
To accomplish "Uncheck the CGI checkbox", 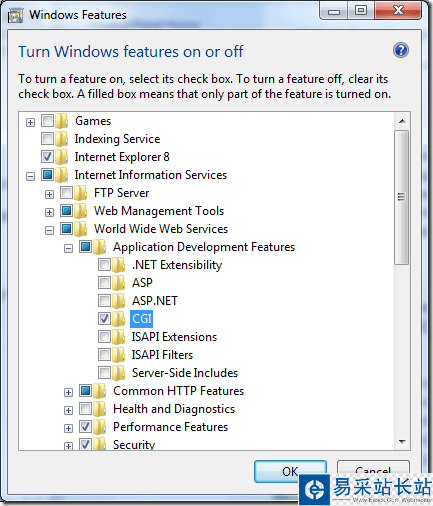I will [104, 319].
